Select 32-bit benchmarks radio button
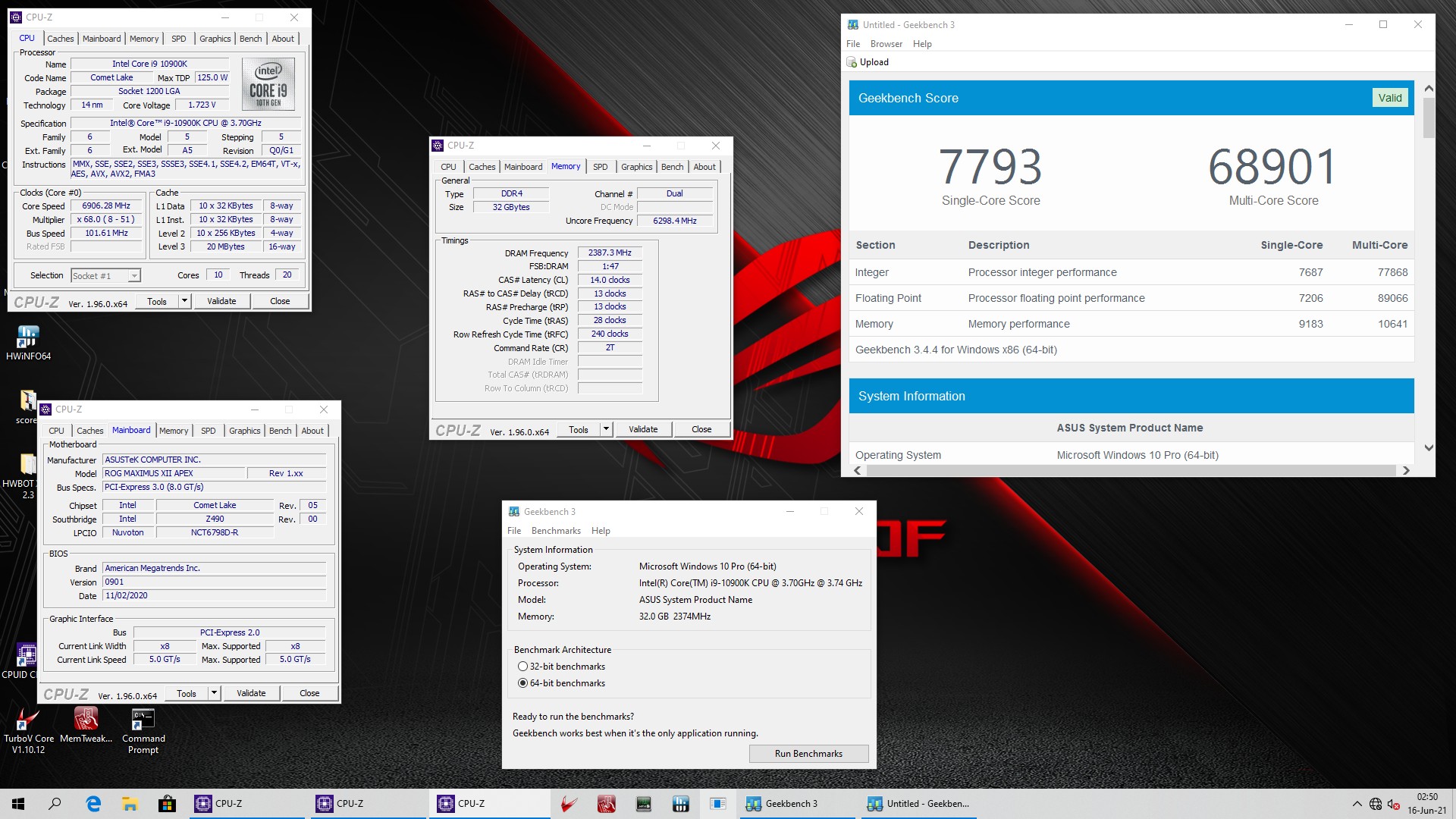Viewport: 1456px width, 819px height. point(522,667)
